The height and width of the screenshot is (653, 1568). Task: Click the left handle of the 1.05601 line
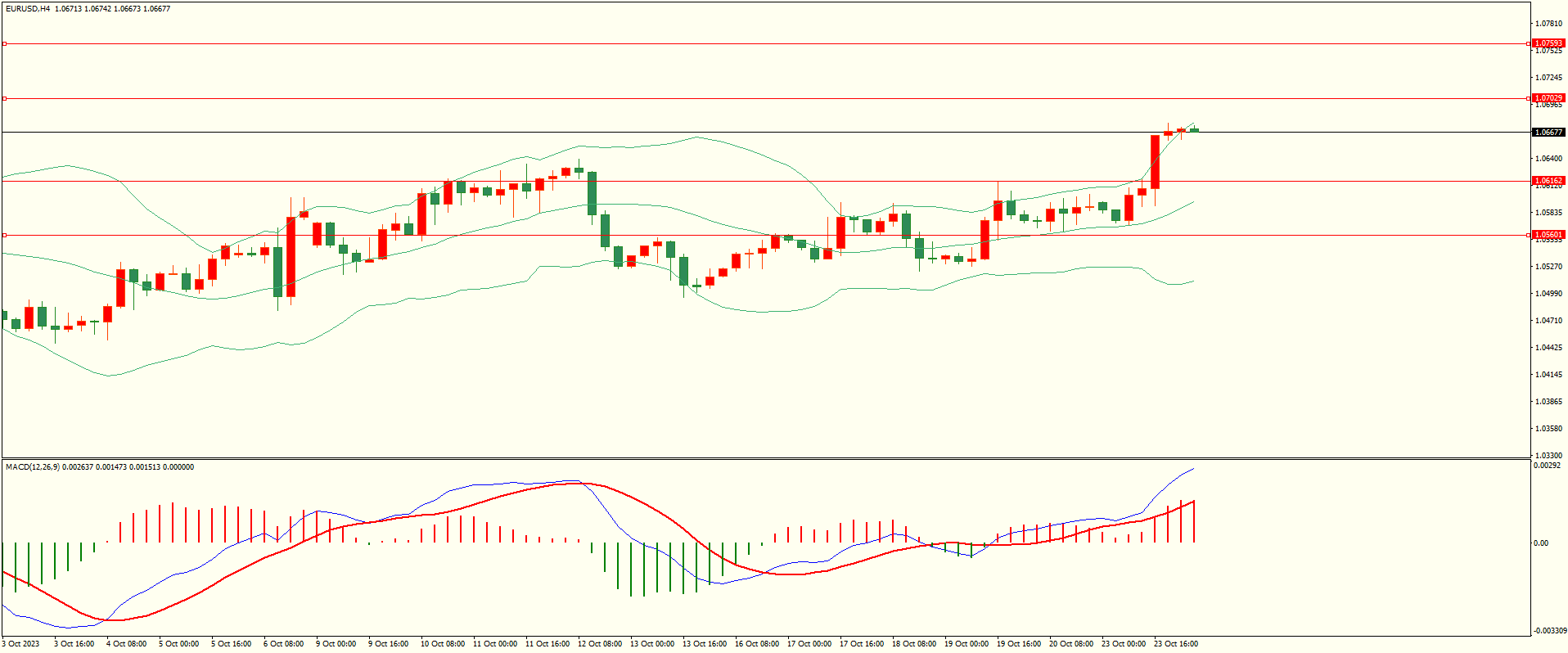pos(4,235)
